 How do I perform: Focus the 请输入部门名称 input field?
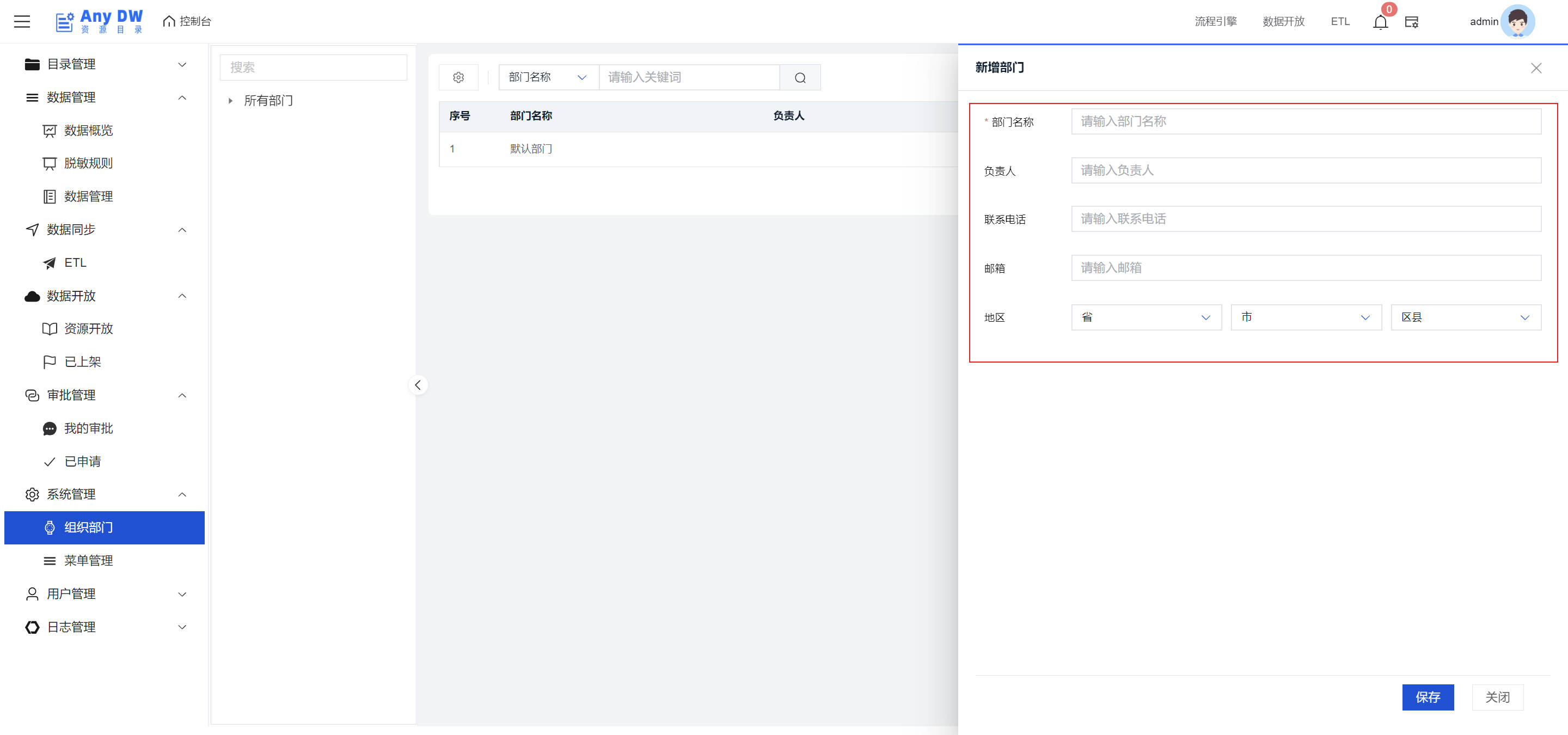[x=1306, y=122]
